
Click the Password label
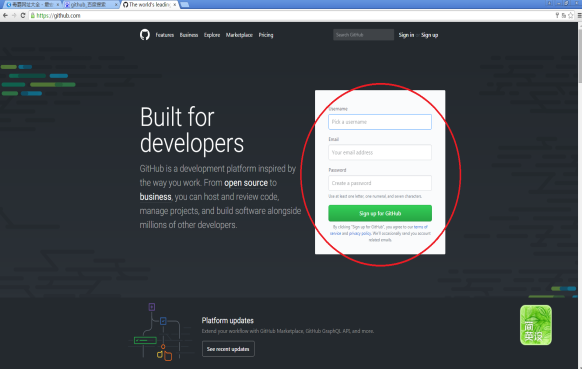(x=337, y=170)
